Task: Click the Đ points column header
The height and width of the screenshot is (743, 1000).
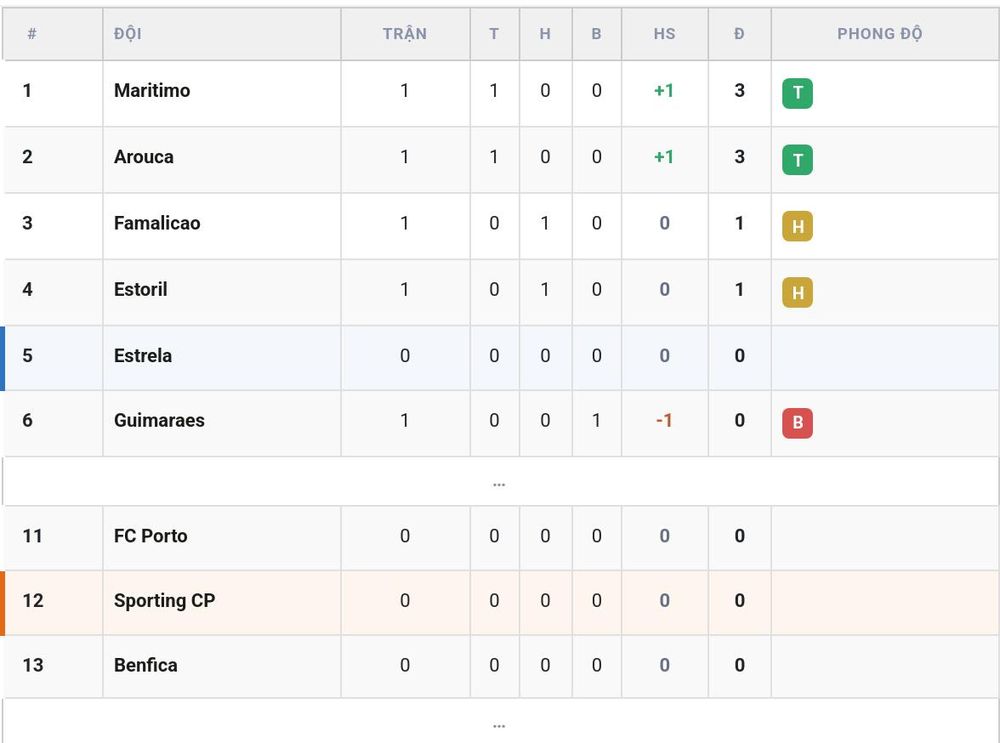Action: coord(739,34)
